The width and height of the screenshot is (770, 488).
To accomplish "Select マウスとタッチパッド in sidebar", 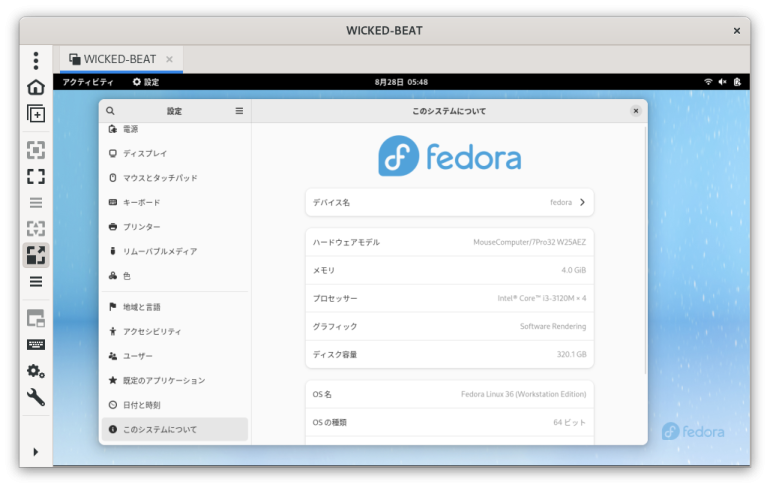I will coord(160,178).
